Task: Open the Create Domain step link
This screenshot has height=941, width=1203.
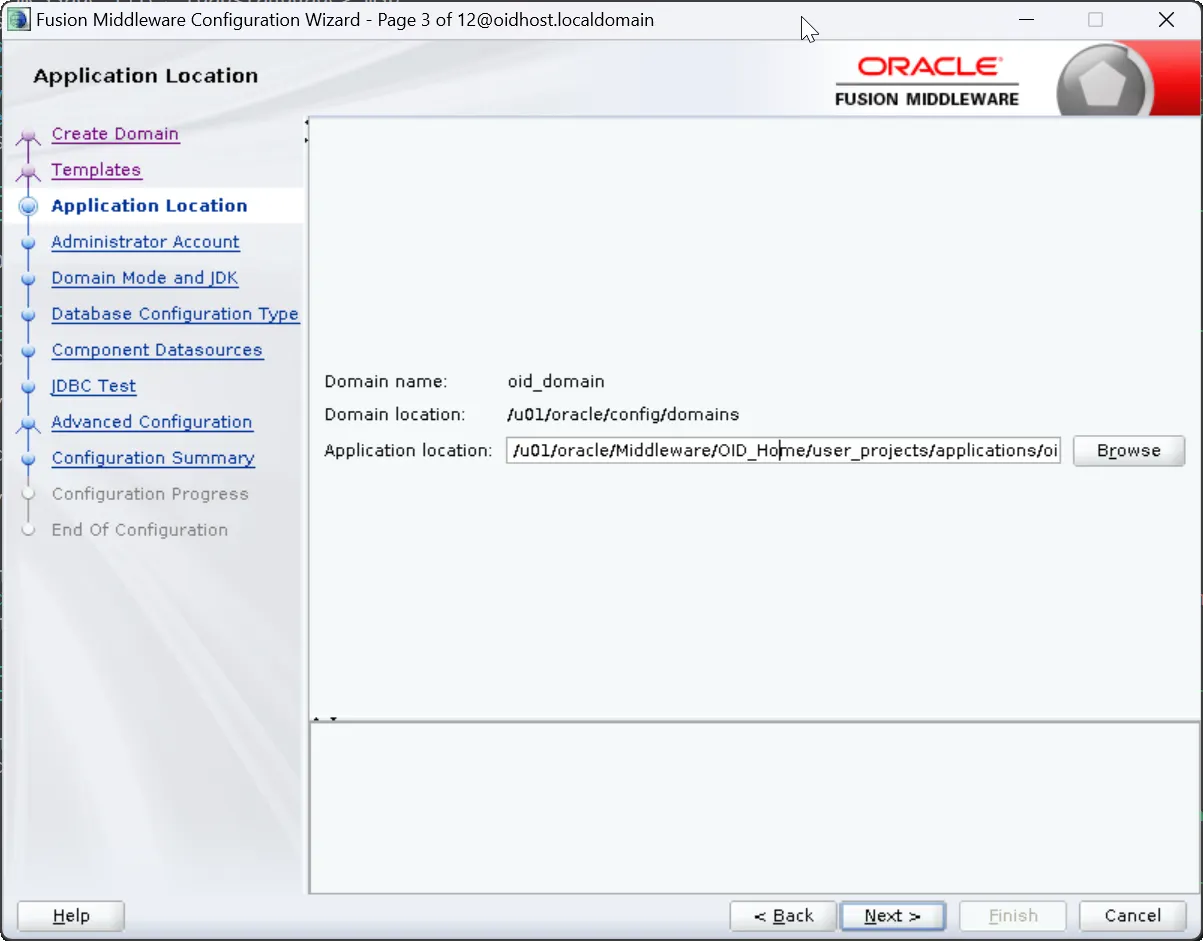Action: click(x=115, y=134)
